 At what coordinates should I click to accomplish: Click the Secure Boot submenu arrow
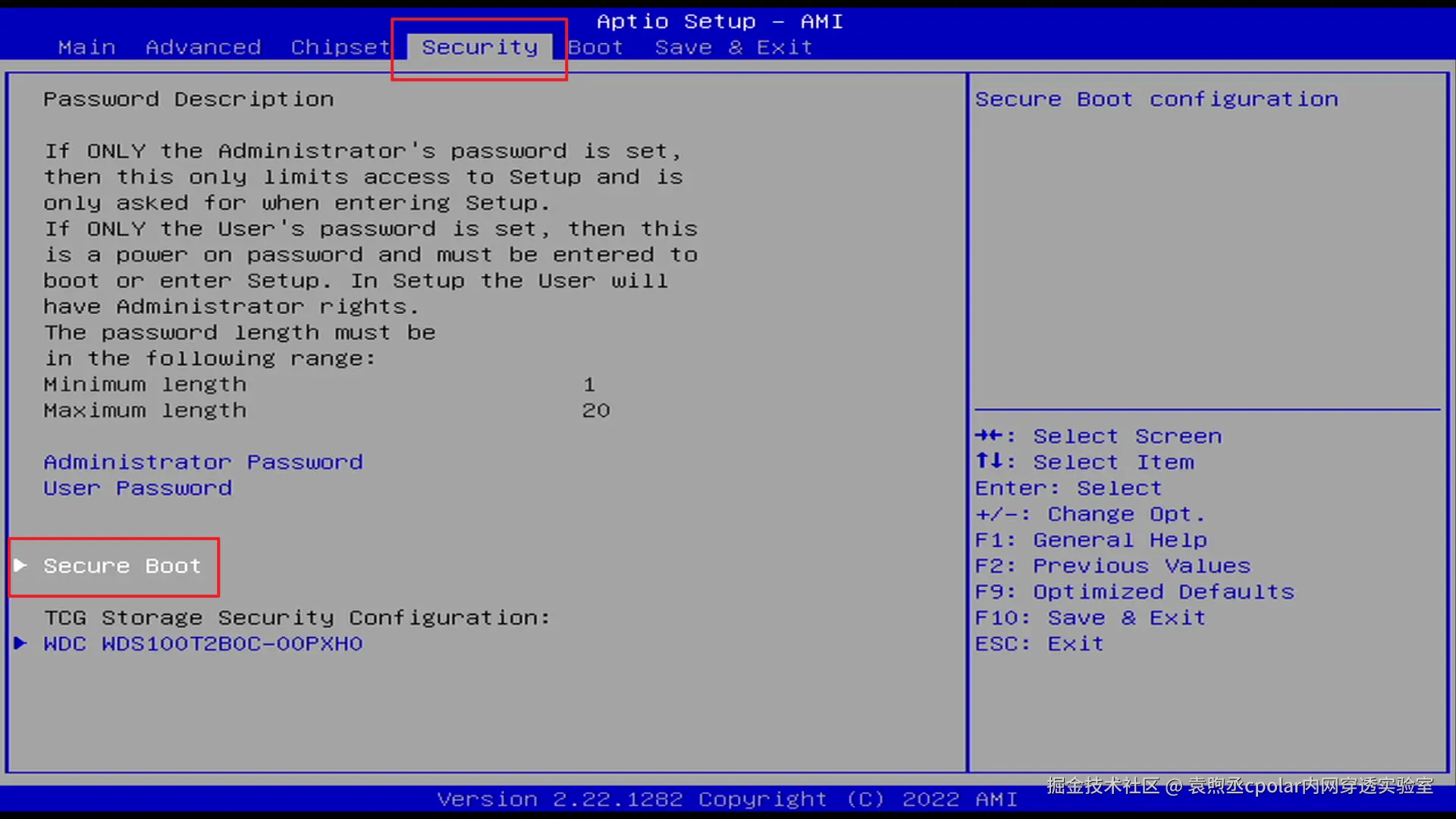point(20,565)
